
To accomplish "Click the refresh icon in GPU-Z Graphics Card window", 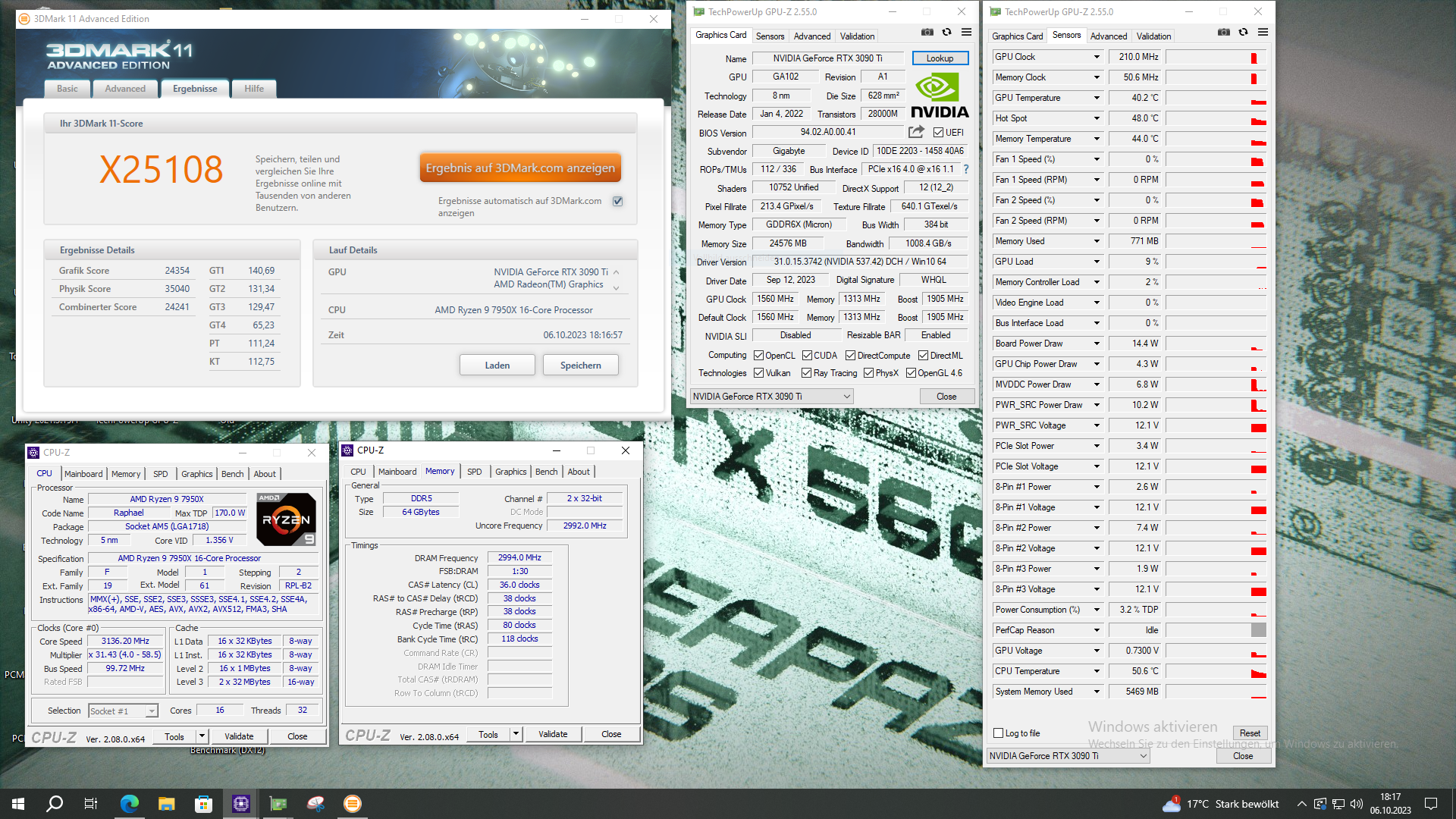I will tap(946, 32).
